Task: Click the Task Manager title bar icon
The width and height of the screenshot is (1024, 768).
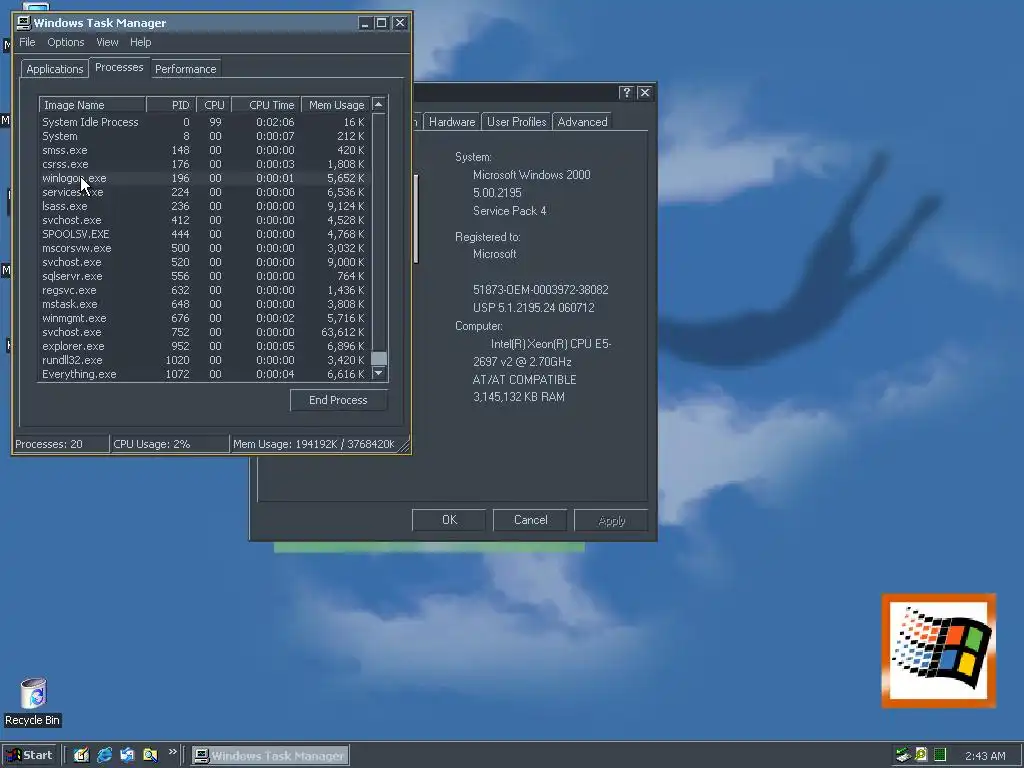Action: click(24, 23)
